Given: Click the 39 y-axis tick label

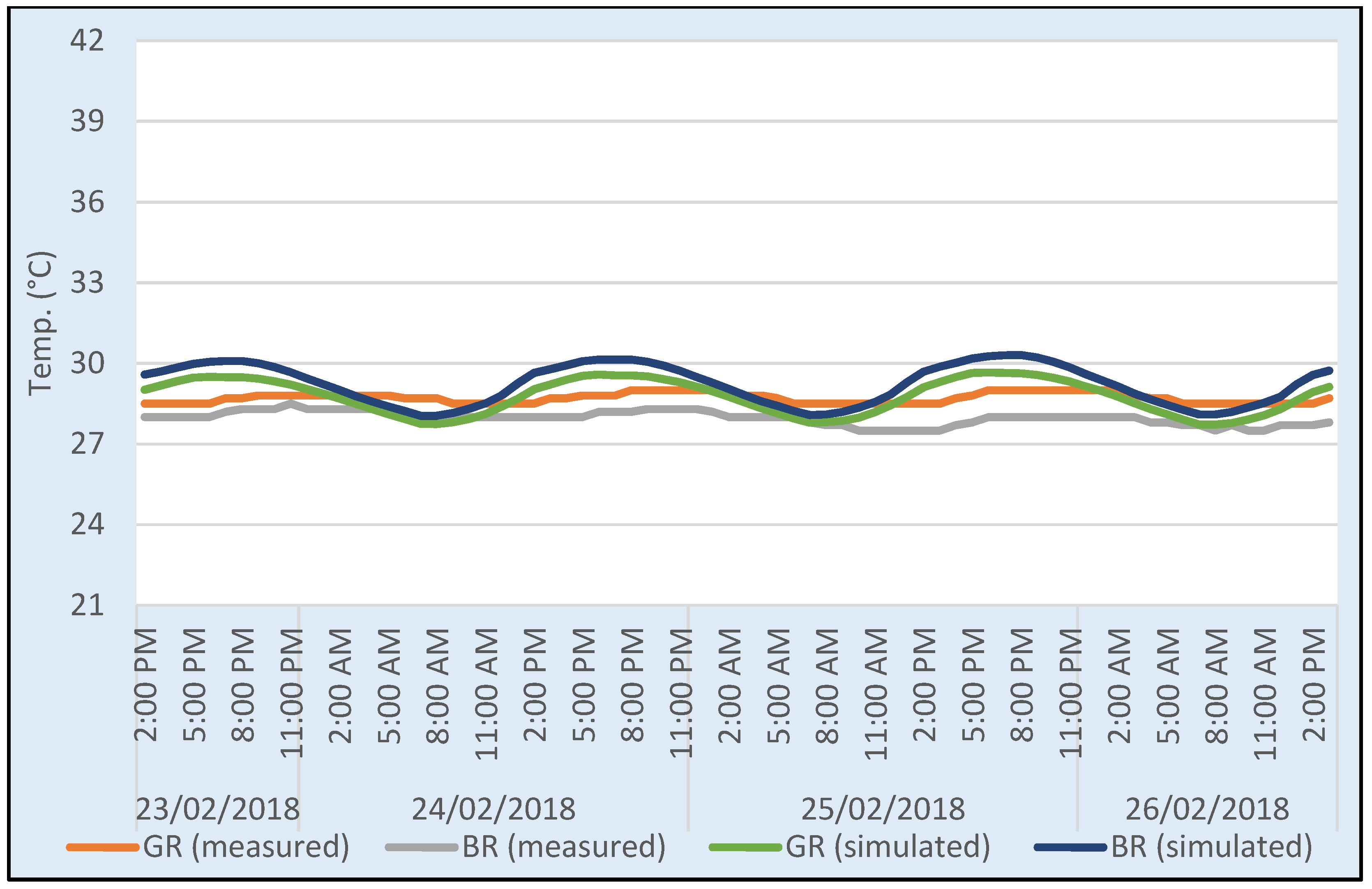Looking at the screenshot, I should (87, 121).
